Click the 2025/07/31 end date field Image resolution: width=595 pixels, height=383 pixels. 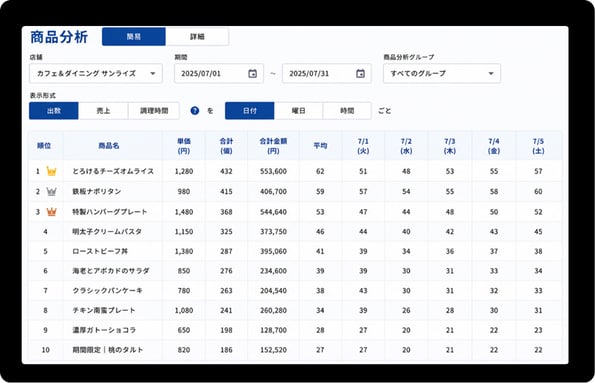(x=327, y=74)
